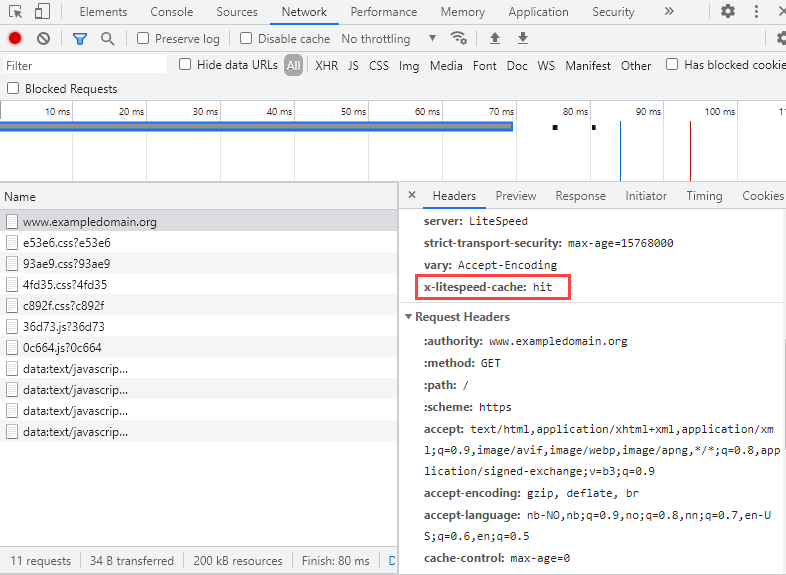
Task: Filter requests by Media
Action: pos(446,66)
